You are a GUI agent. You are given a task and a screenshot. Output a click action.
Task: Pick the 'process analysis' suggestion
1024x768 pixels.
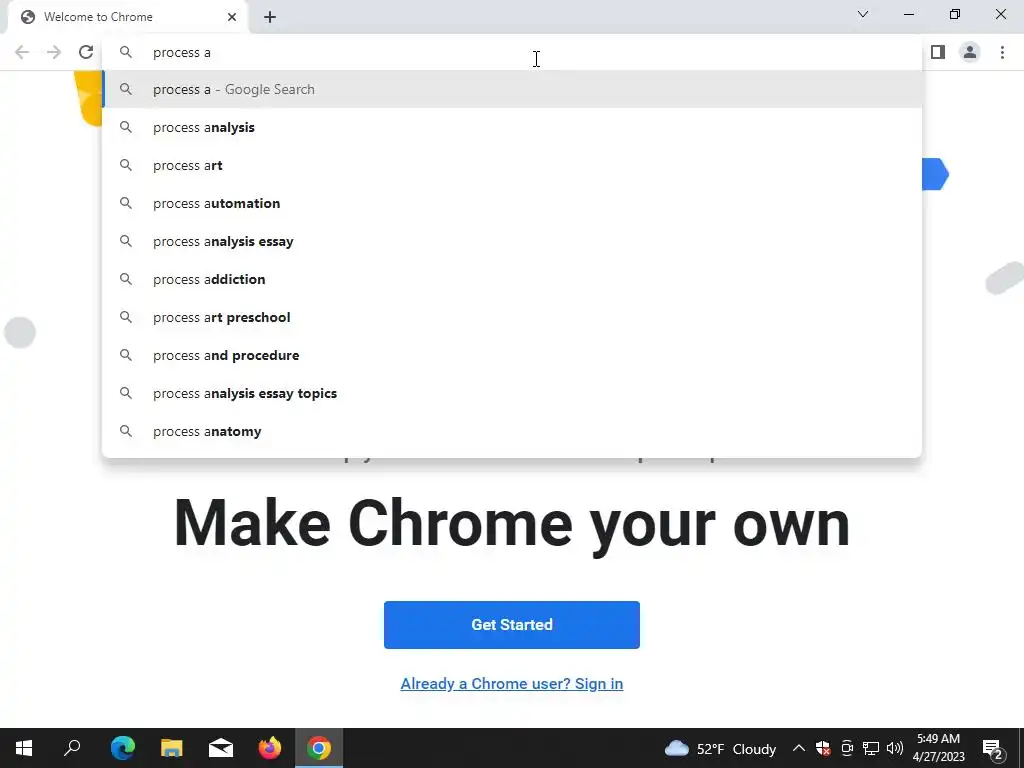(x=512, y=127)
